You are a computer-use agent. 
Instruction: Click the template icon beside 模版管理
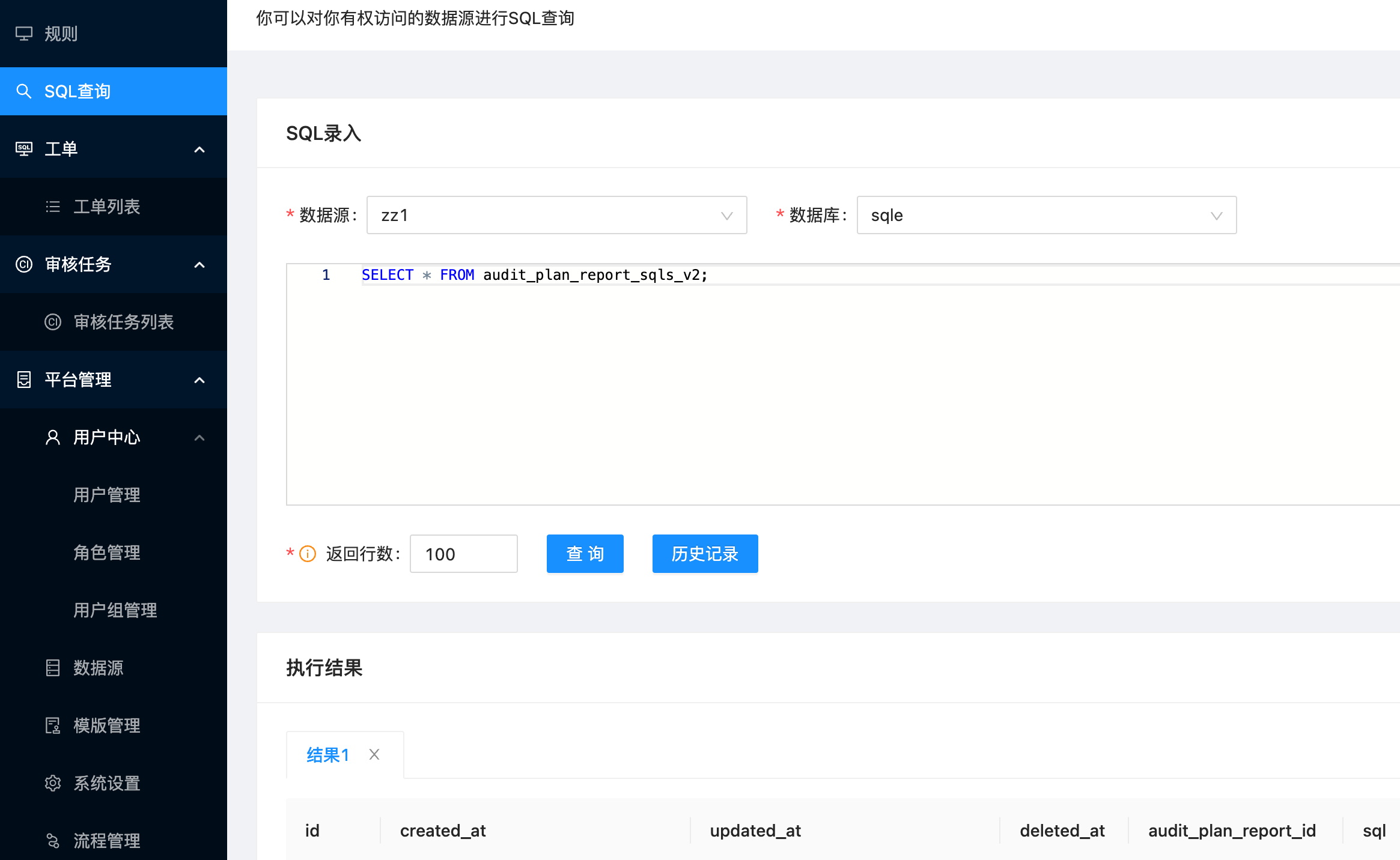click(x=53, y=725)
